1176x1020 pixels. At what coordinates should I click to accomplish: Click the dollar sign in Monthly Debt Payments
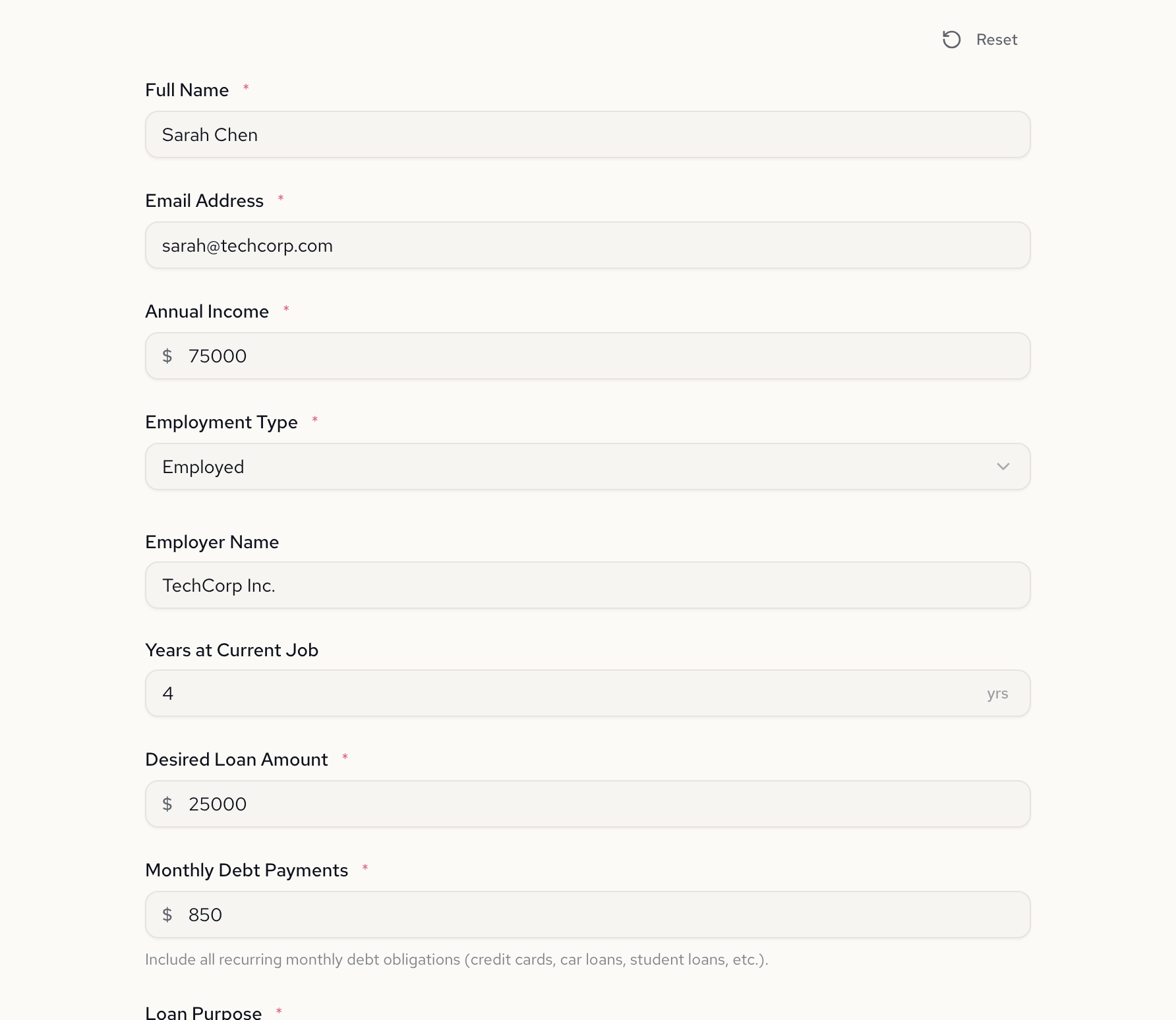click(167, 915)
